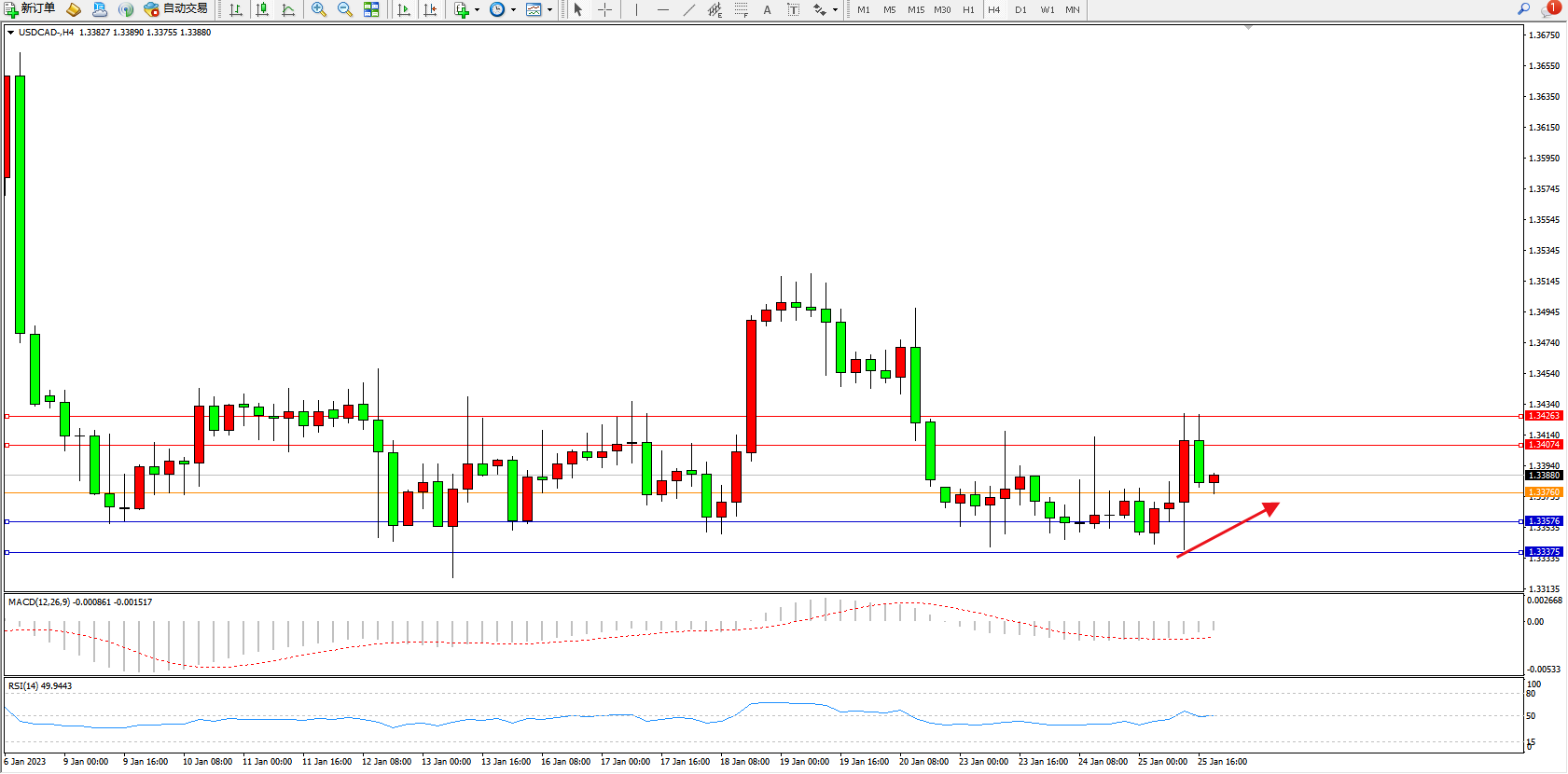Click the Zoom Out magnifier icon
Image resolution: width=1568 pixels, height=774 pixels.
(345, 9)
